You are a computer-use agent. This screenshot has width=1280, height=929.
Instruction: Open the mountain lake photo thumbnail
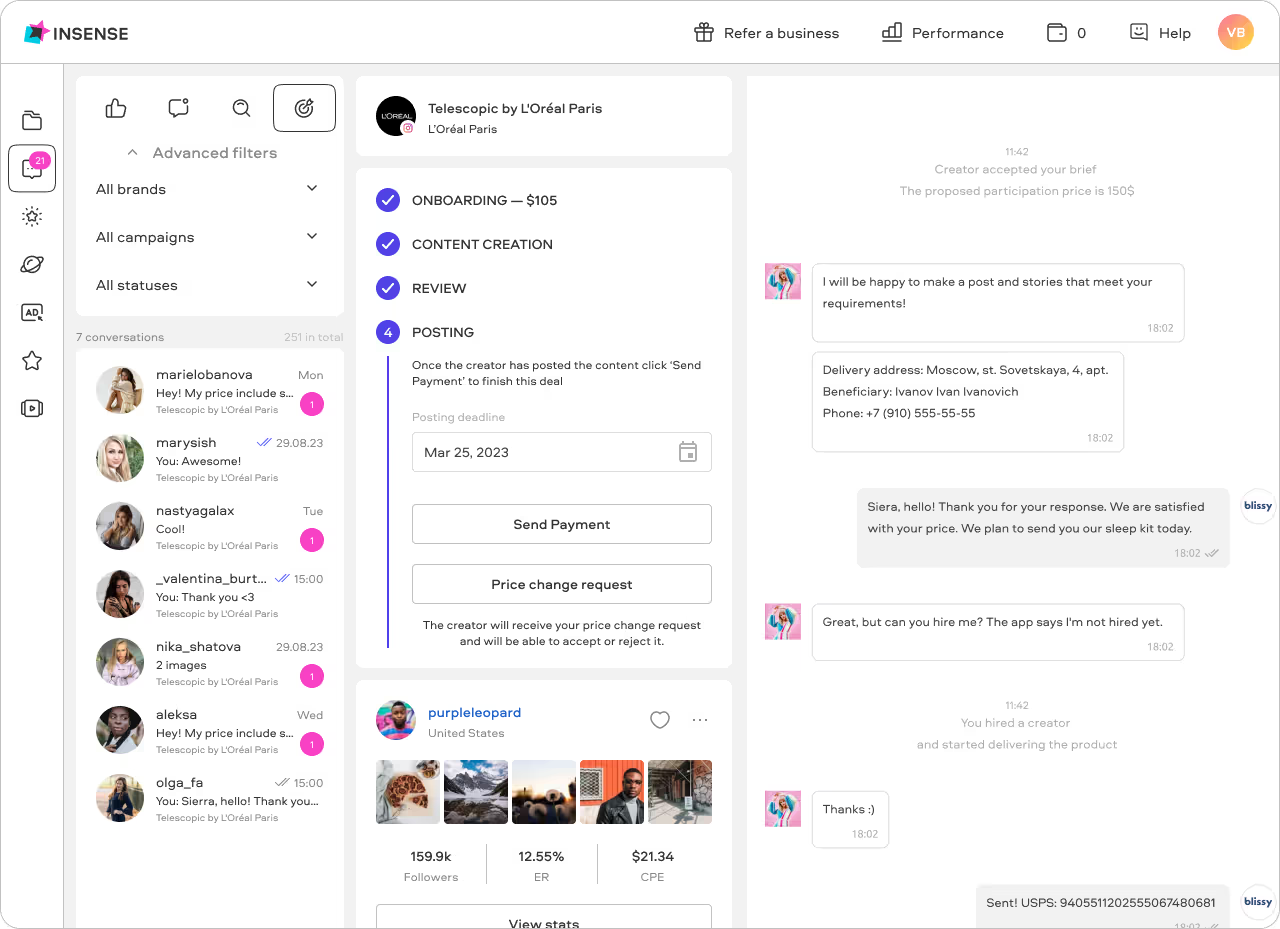tap(476, 792)
